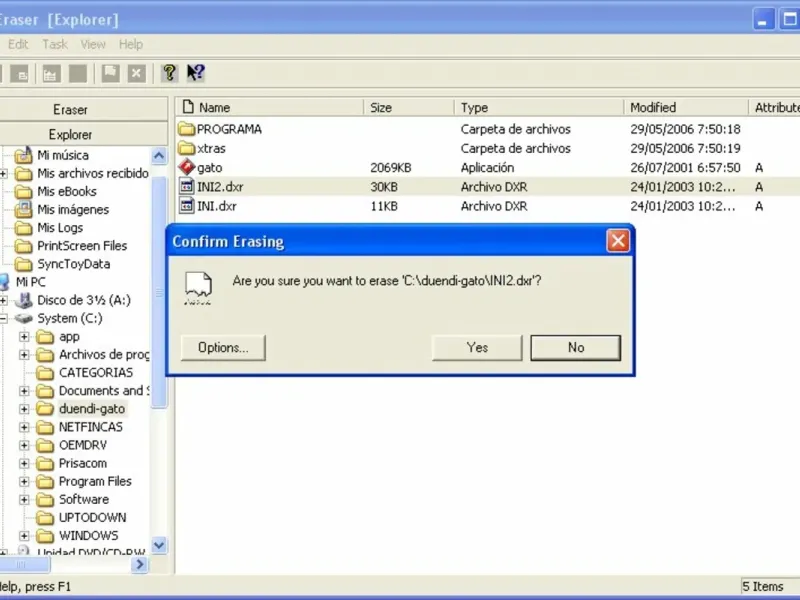Click the file icon next to INI2.dxr
Image resolution: width=800 pixels, height=600 pixels.
(187, 186)
